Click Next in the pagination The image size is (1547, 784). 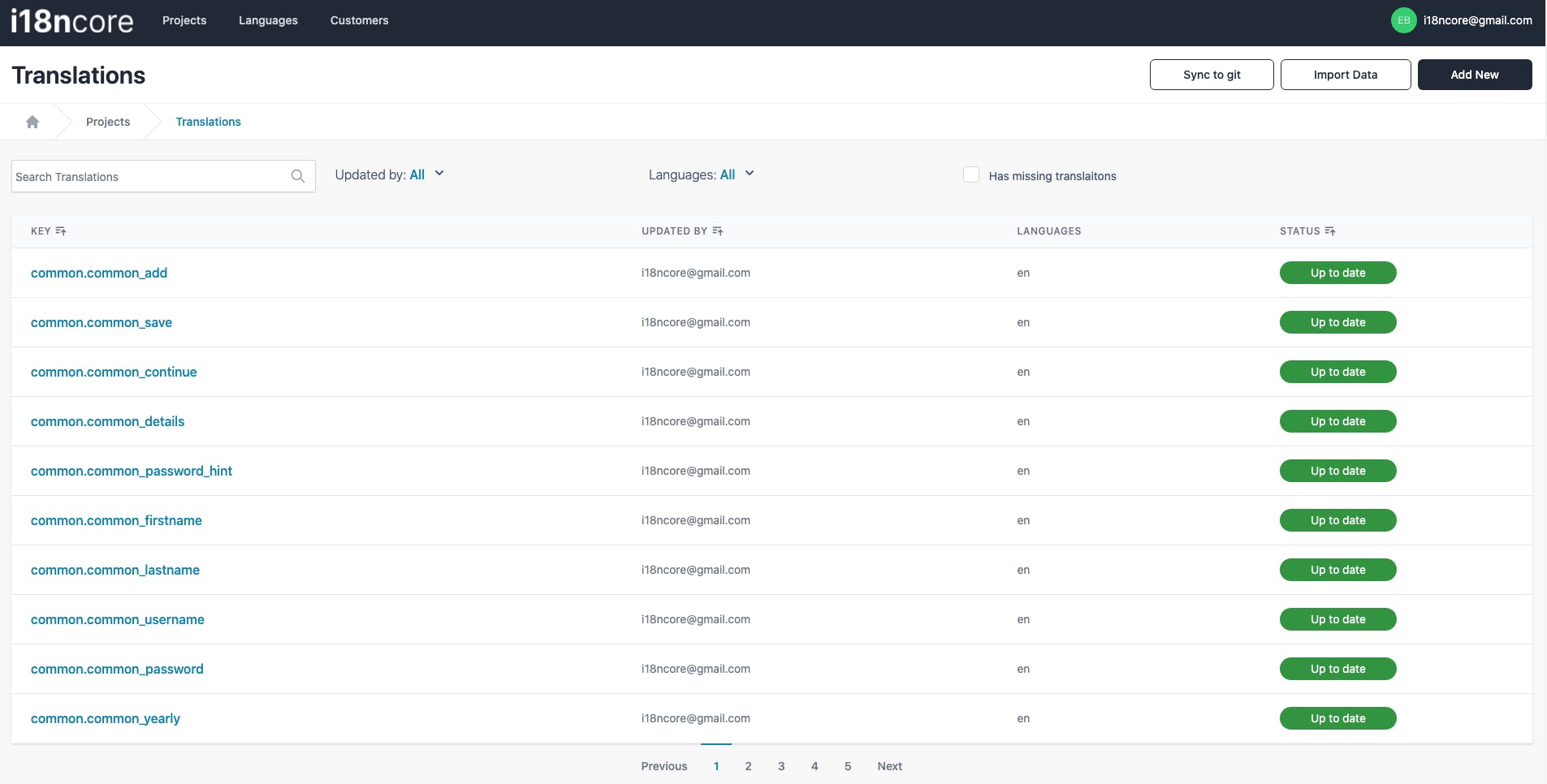click(889, 766)
